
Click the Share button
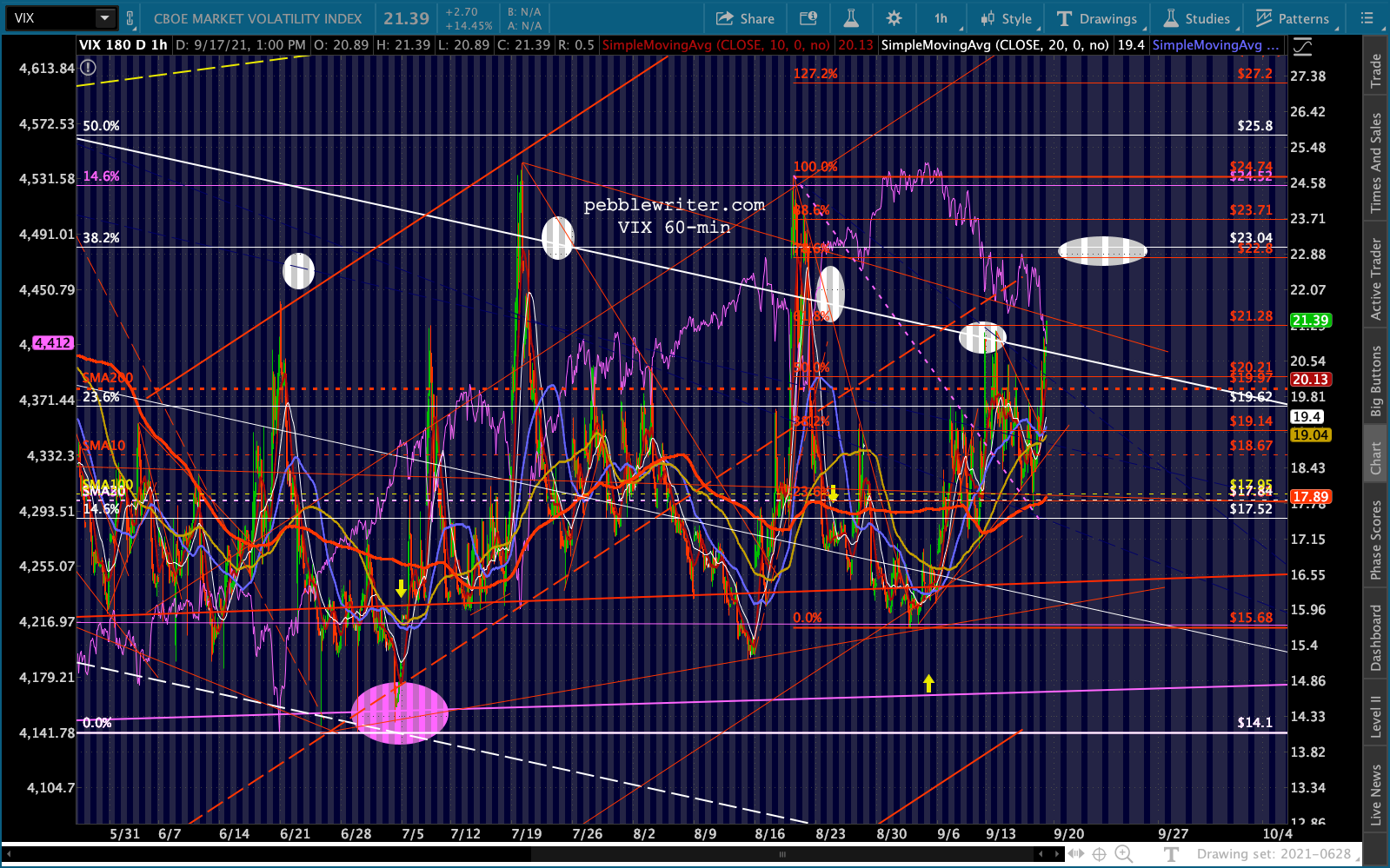745,18
